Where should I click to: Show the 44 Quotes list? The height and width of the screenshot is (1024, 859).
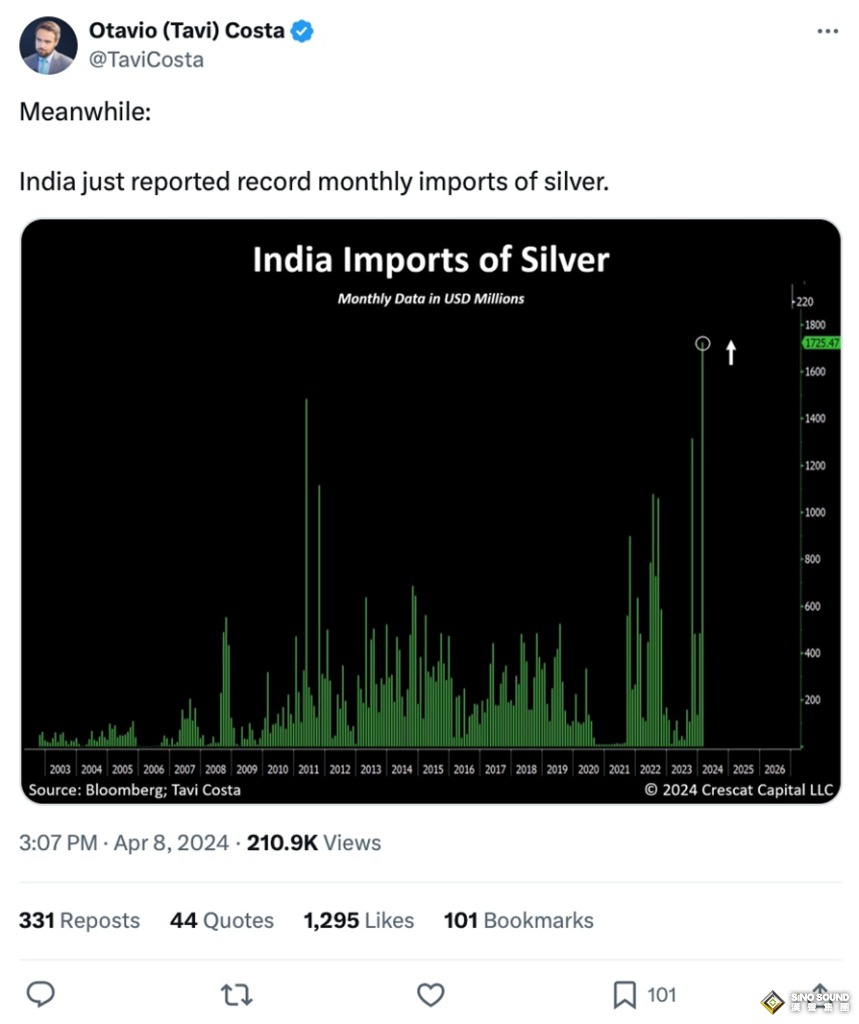(x=221, y=920)
